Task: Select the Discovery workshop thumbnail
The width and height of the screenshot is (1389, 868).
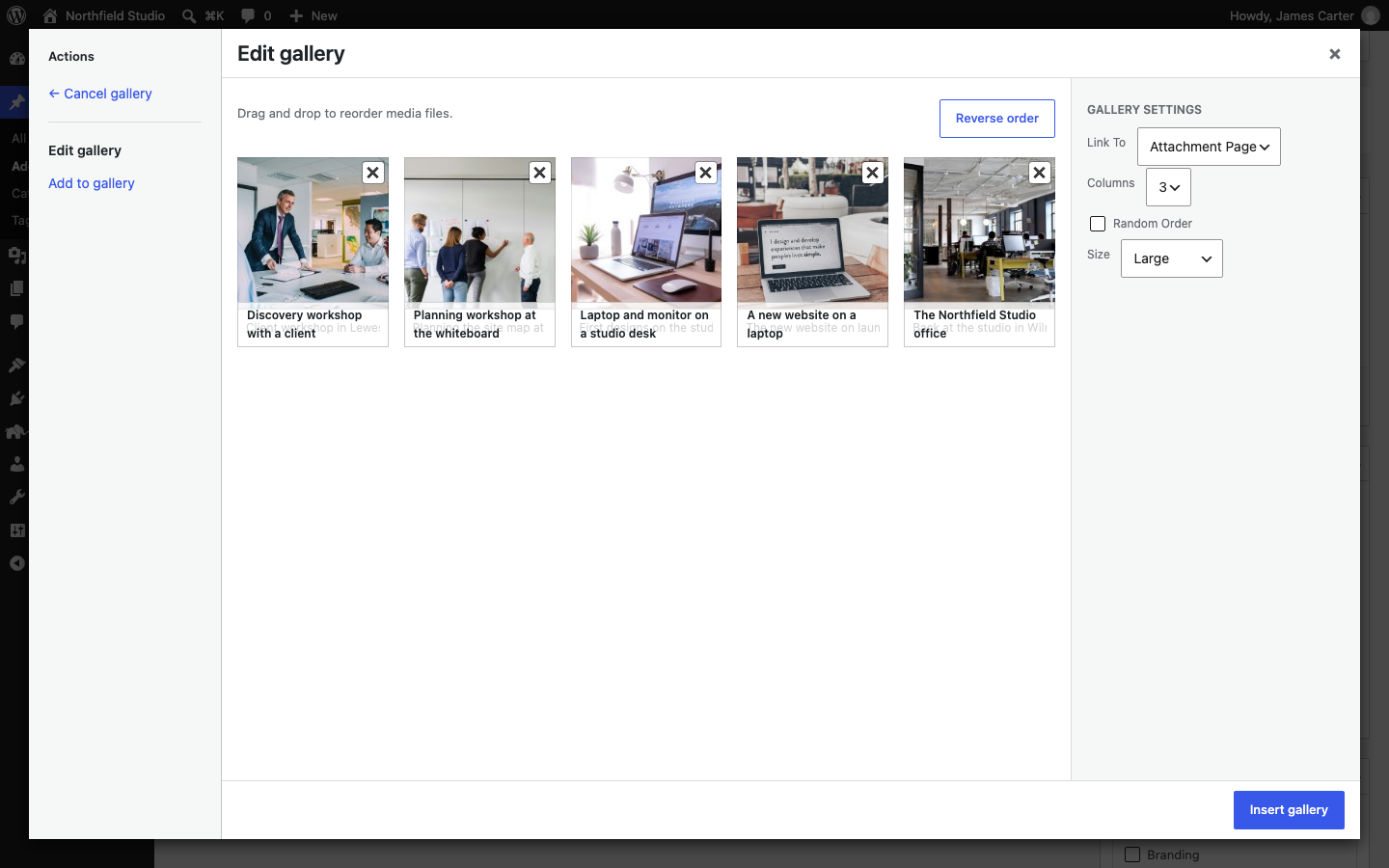Action: coord(313,231)
